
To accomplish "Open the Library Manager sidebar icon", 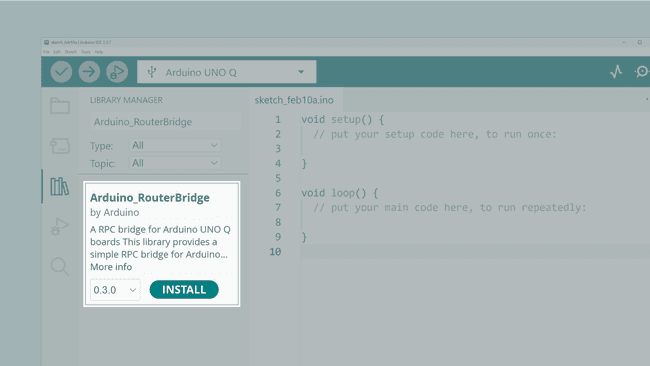I will pos(60,186).
